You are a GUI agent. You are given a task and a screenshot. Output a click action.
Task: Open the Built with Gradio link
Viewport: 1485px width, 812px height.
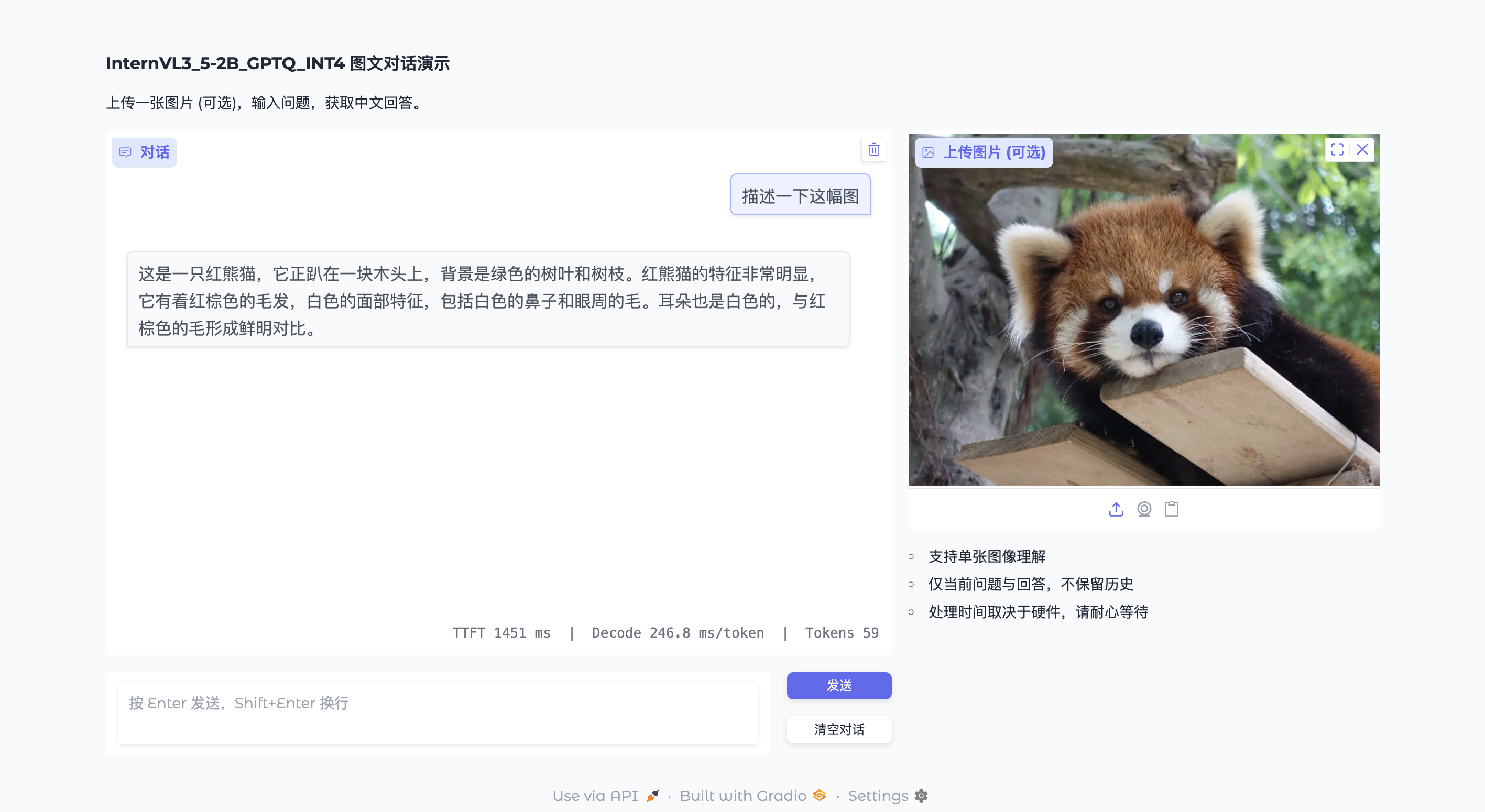point(742,796)
